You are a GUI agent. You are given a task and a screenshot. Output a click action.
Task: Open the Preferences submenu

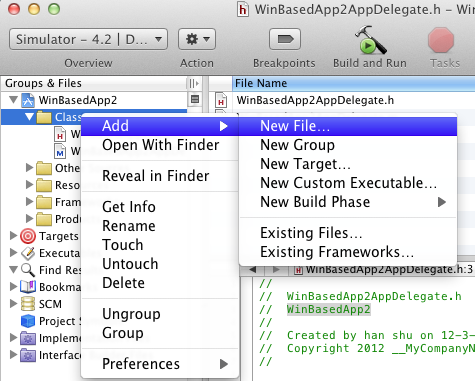tap(160, 364)
